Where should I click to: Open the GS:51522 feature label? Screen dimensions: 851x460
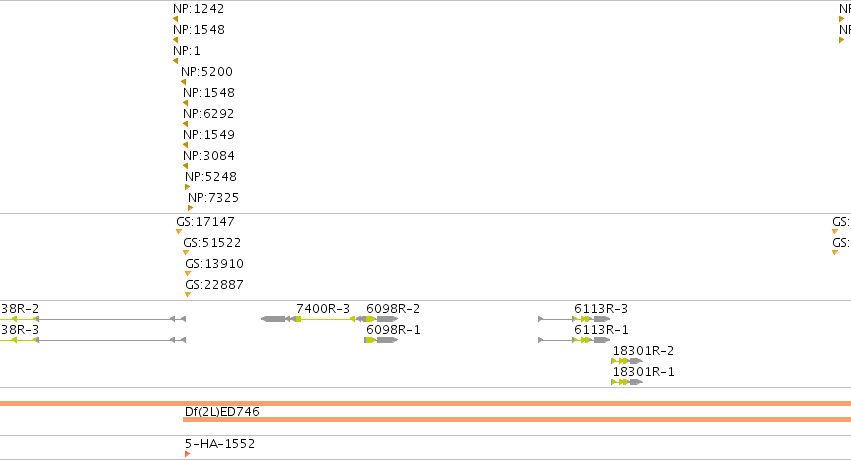212,243
